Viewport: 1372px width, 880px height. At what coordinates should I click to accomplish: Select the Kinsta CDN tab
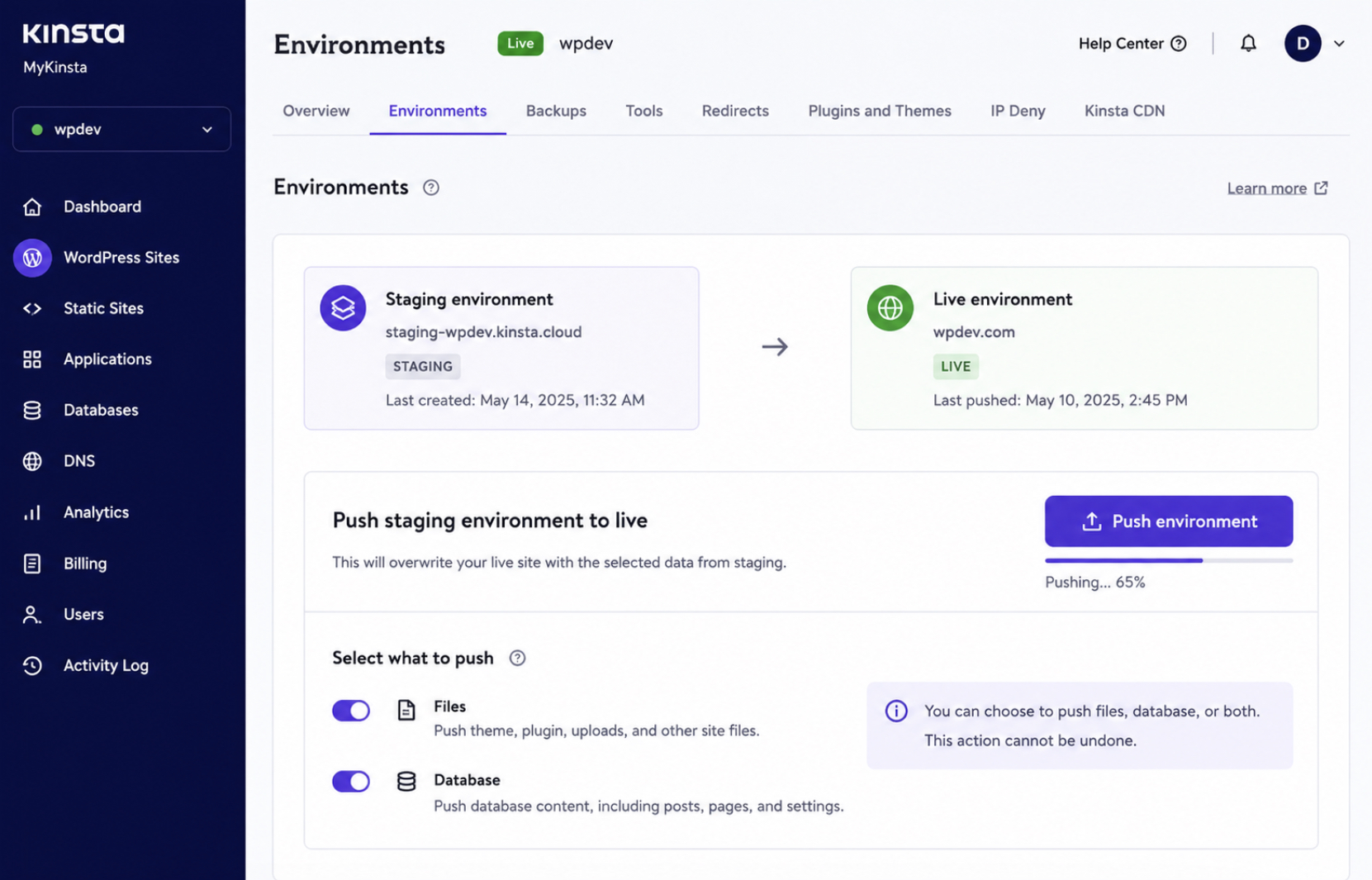pyautogui.click(x=1124, y=111)
